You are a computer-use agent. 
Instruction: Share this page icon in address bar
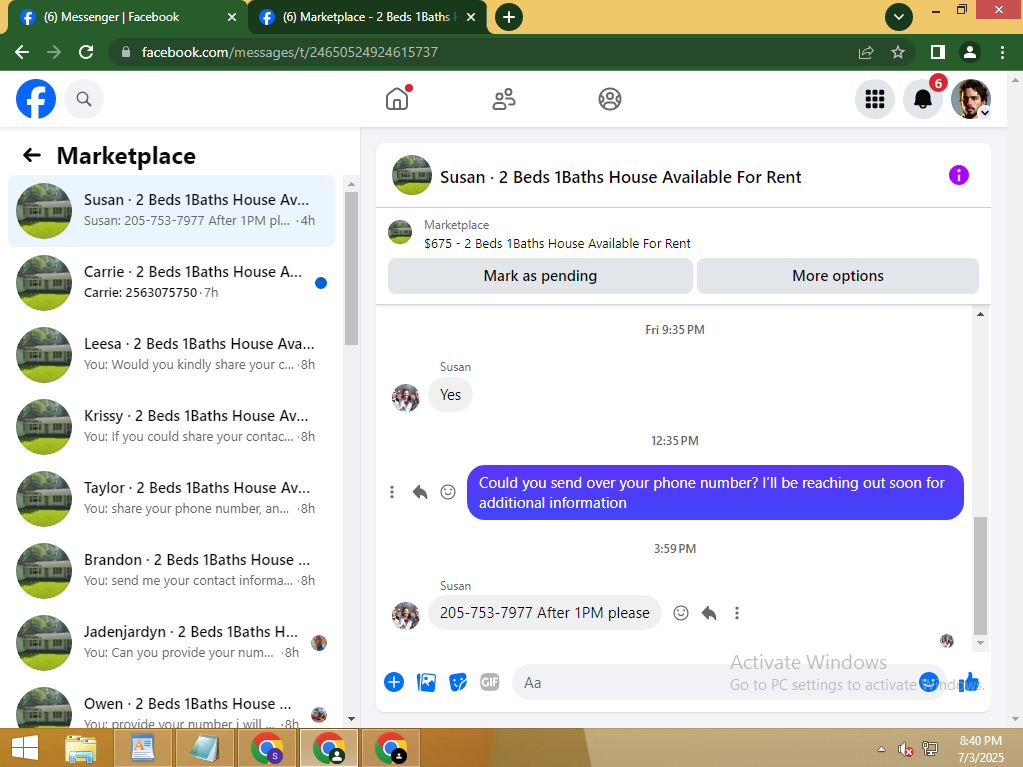pyautogui.click(x=866, y=52)
